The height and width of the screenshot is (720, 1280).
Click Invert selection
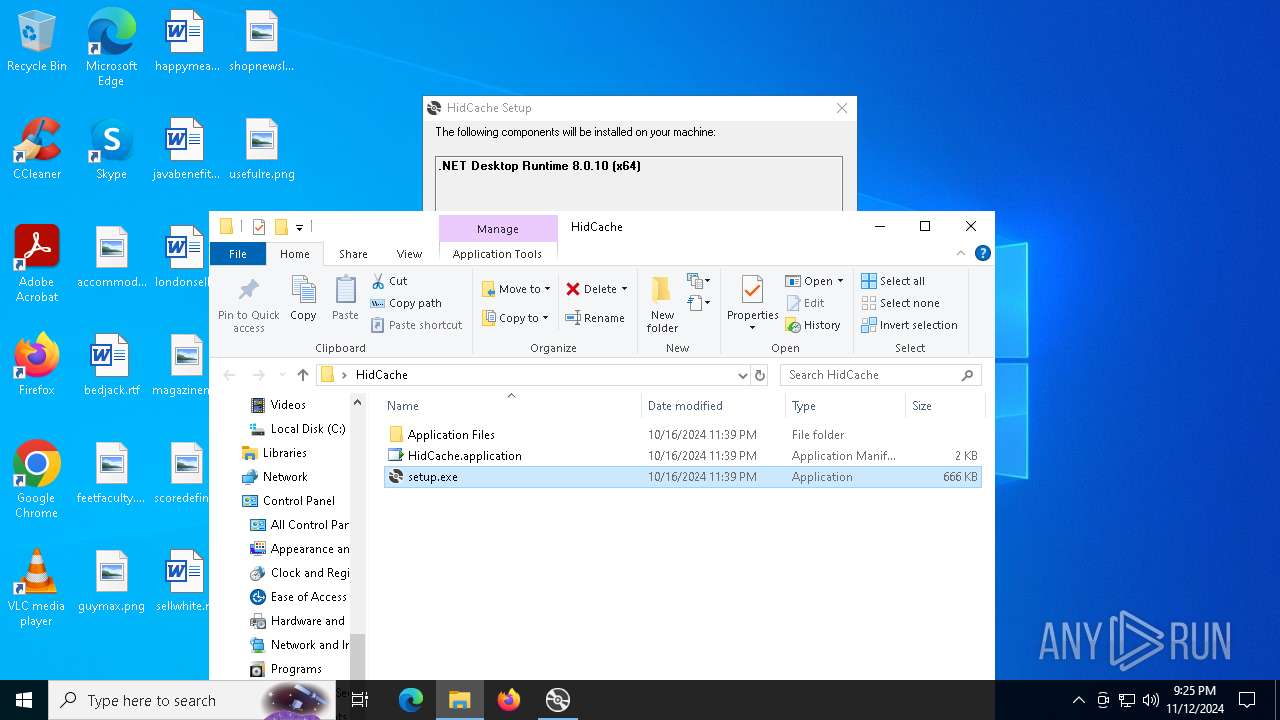click(909, 325)
